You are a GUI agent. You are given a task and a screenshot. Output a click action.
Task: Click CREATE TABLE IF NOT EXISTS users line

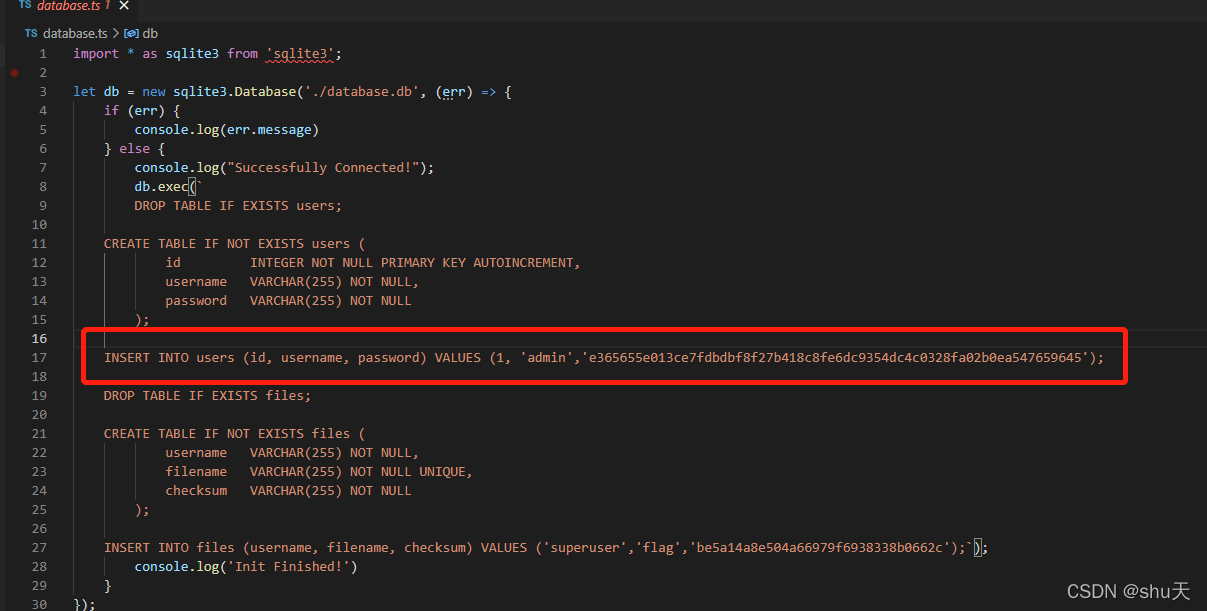click(235, 244)
